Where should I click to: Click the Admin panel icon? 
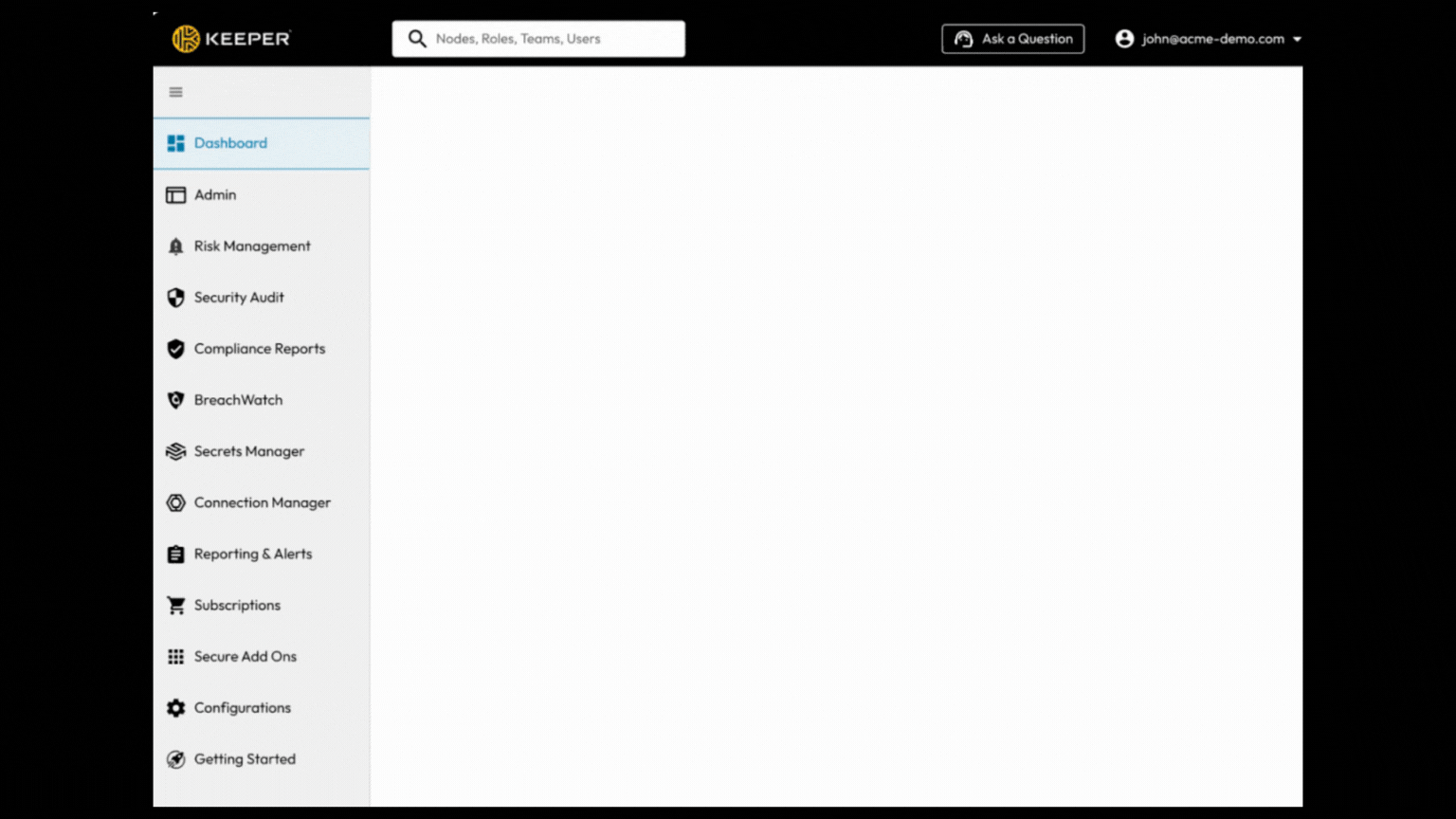coord(176,194)
